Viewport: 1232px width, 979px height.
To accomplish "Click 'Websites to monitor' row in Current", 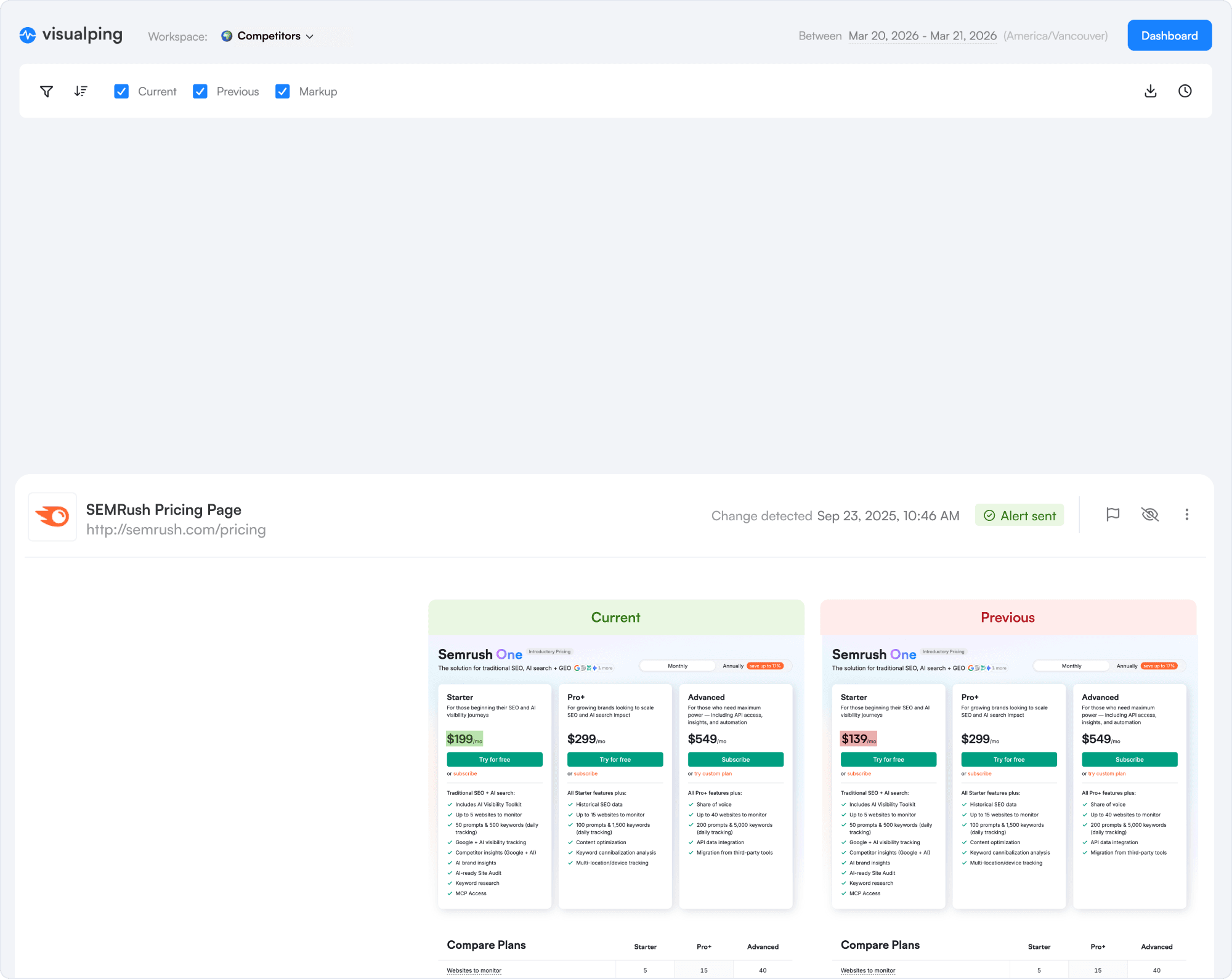I will click(616, 970).
